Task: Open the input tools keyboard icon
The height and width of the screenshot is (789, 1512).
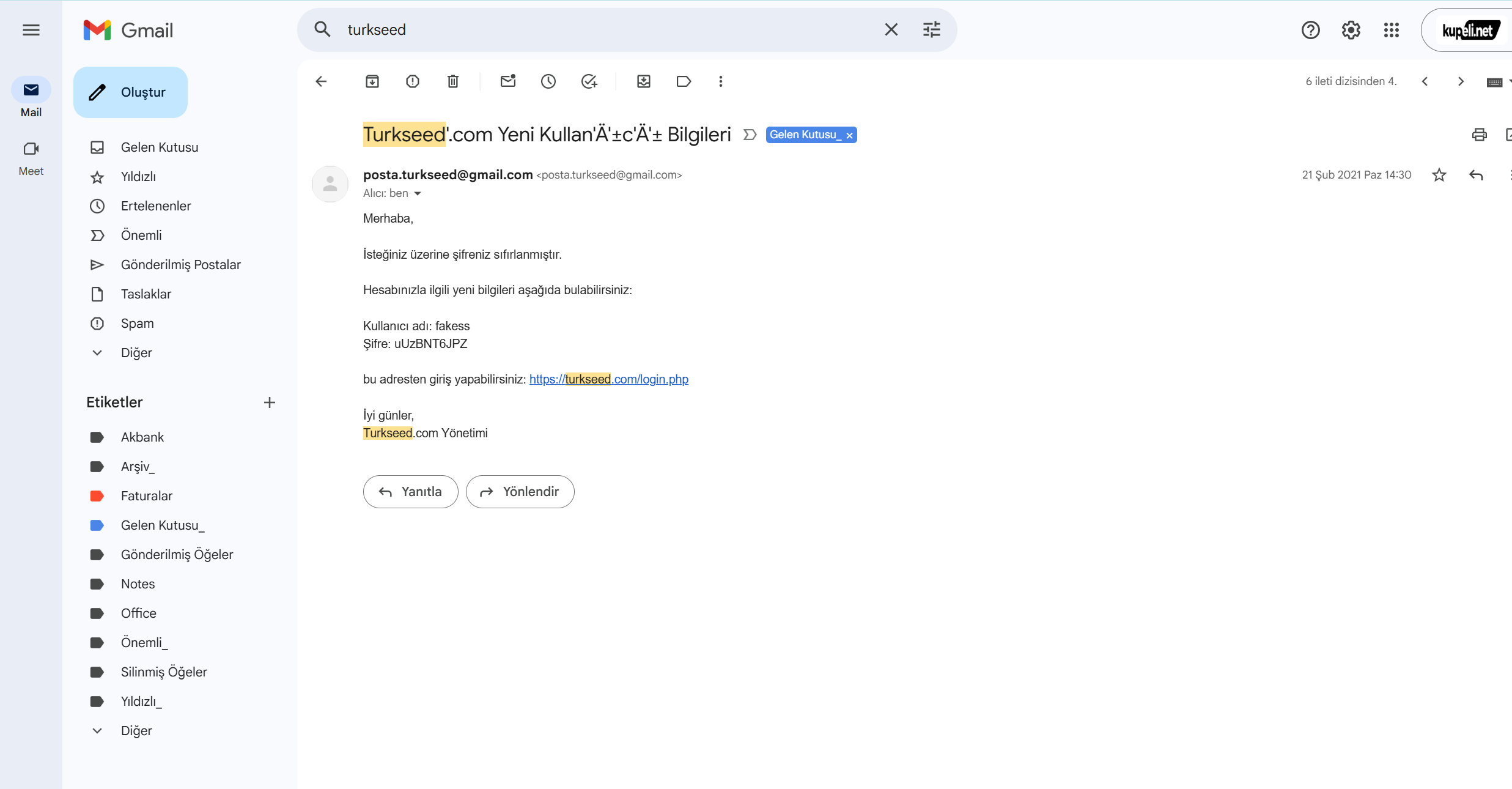Action: 1495,82
